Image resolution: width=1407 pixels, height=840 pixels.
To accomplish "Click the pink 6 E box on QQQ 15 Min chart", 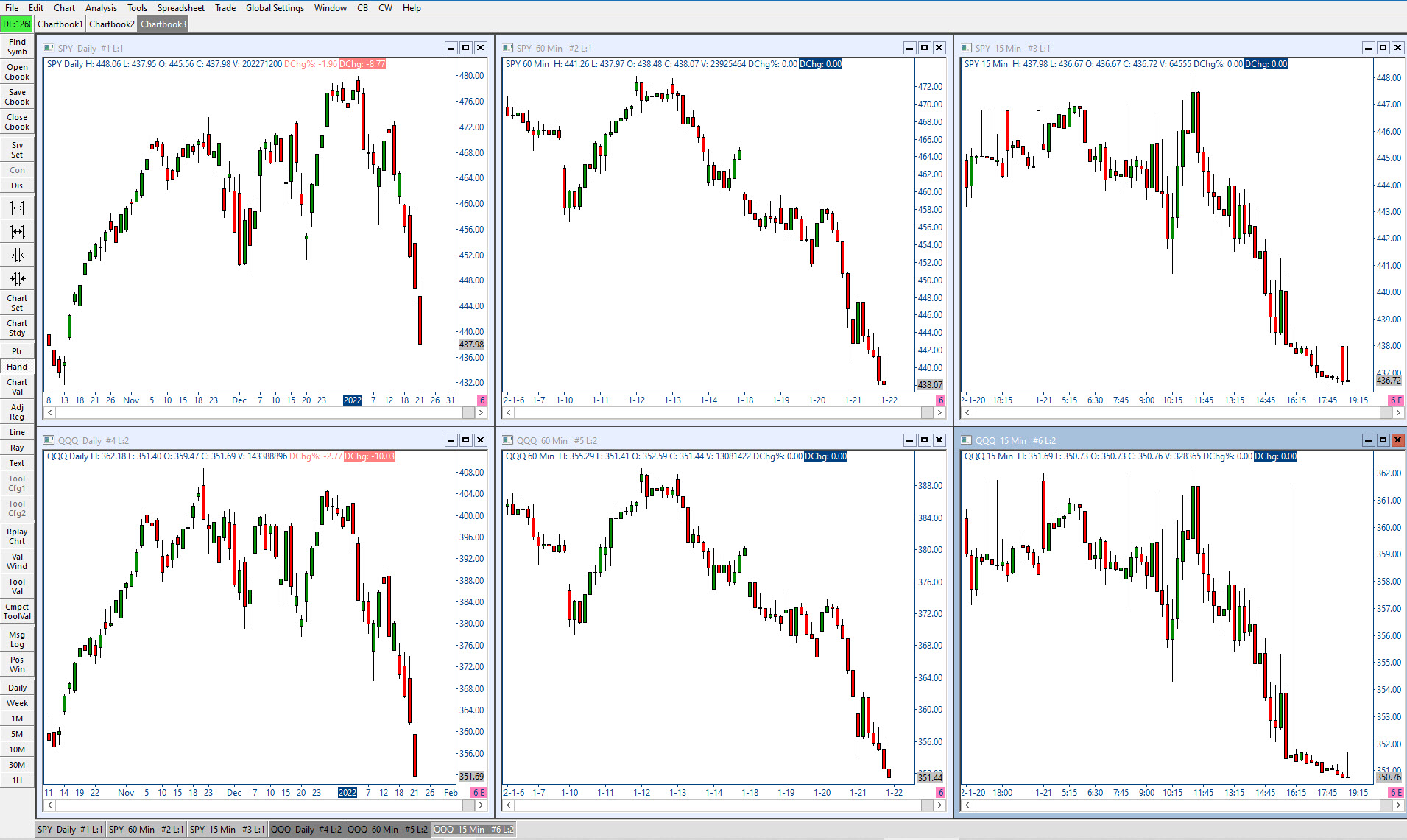I will 1396,792.
